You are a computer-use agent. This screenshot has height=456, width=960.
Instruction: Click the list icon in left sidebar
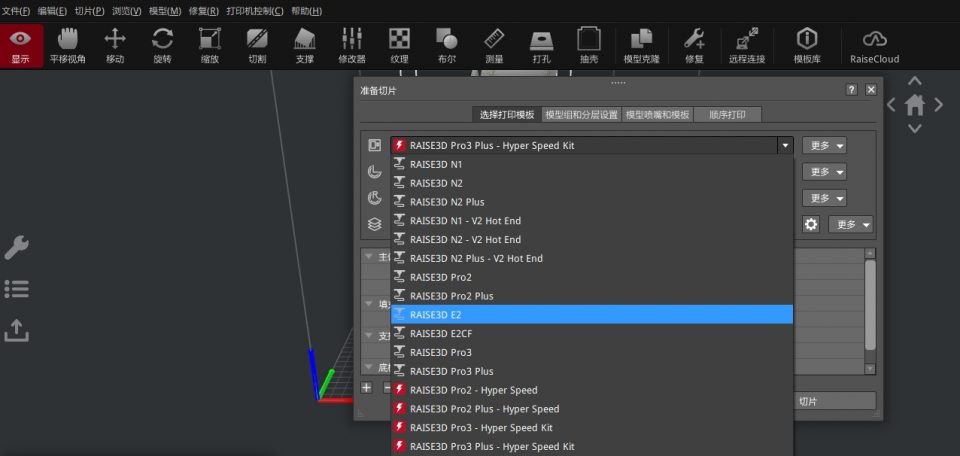click(17, 289)
